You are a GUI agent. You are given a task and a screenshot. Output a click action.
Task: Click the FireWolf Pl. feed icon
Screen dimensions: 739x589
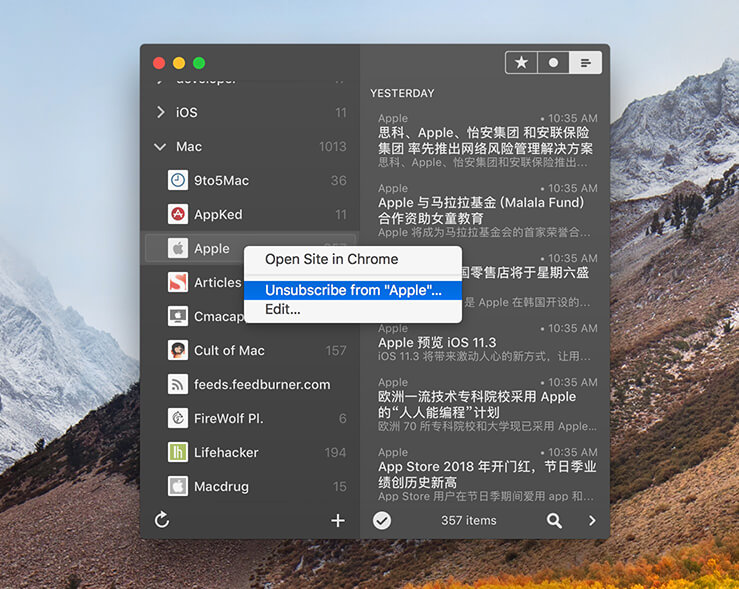(x=178, y=418)
